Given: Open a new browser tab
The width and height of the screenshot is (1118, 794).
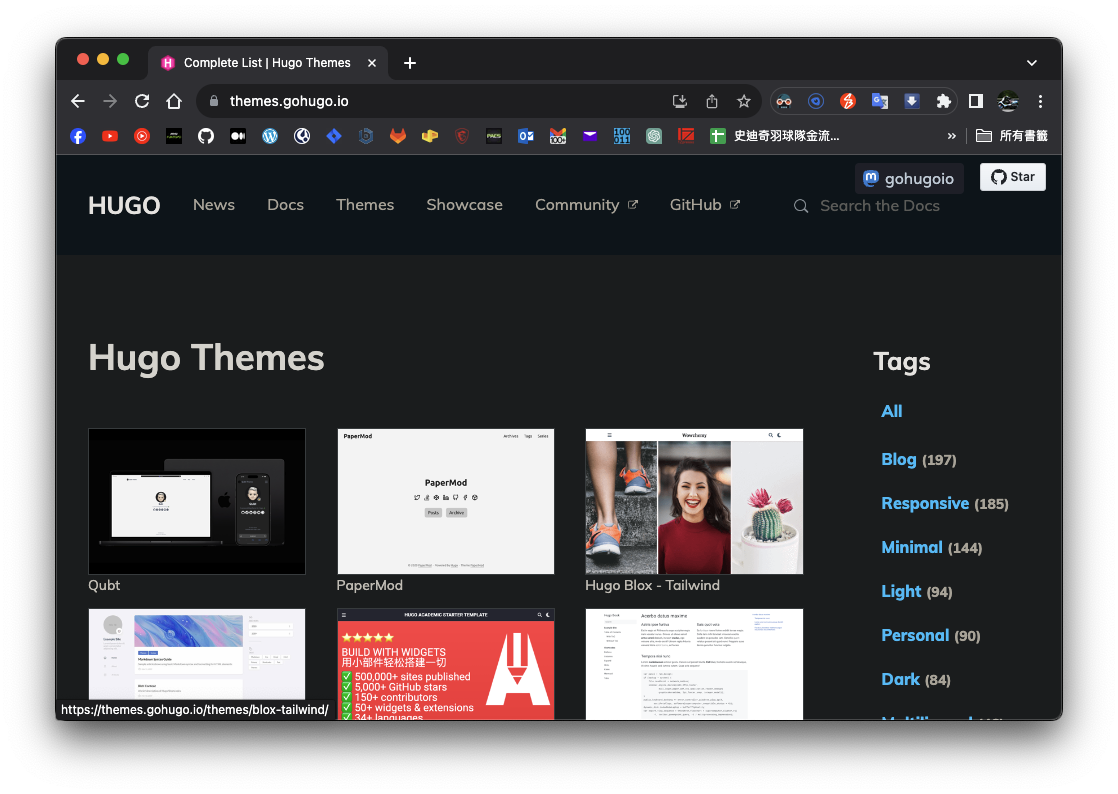Looking at the screenshot, I should pyautogui.click(x=409, y=63).
